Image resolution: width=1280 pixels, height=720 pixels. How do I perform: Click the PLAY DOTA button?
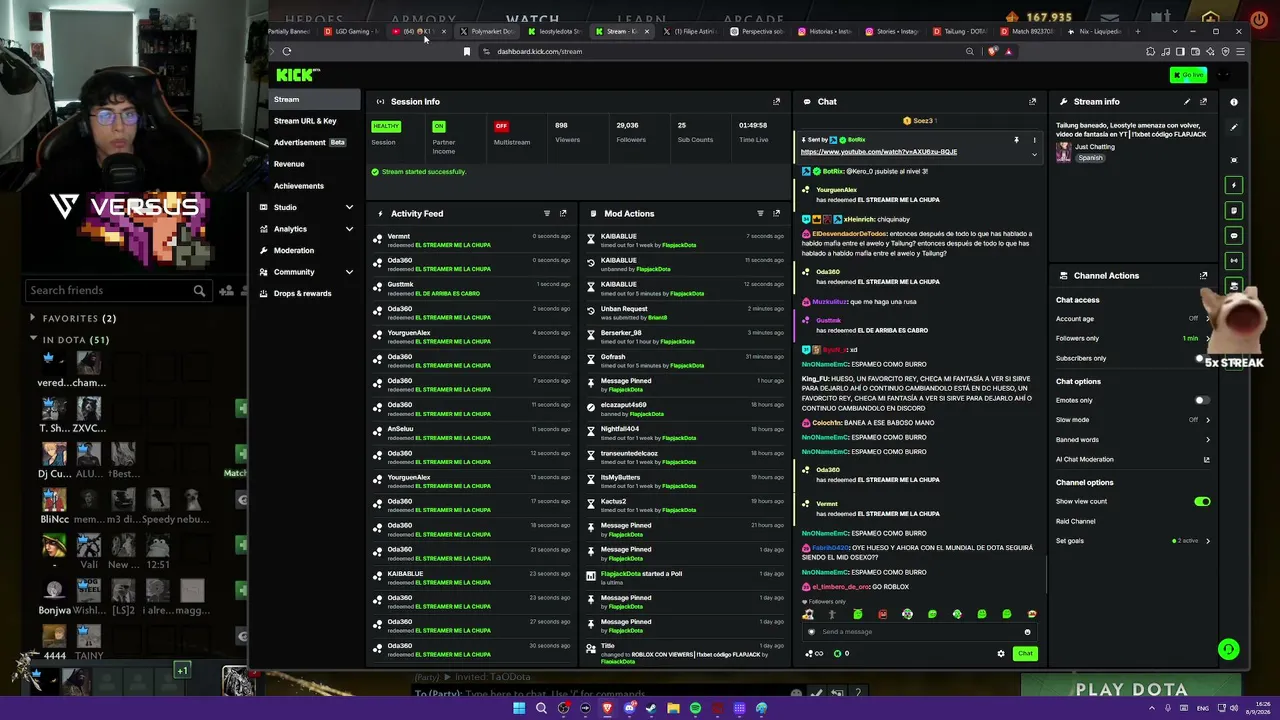[1131, 689]
